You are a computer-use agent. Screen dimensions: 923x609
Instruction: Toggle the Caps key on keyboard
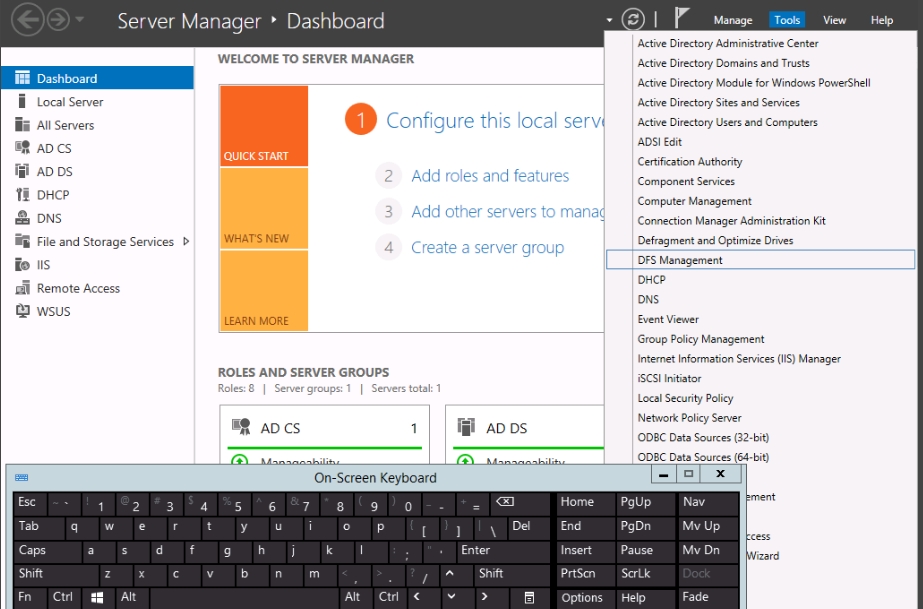tap(47, 551)
